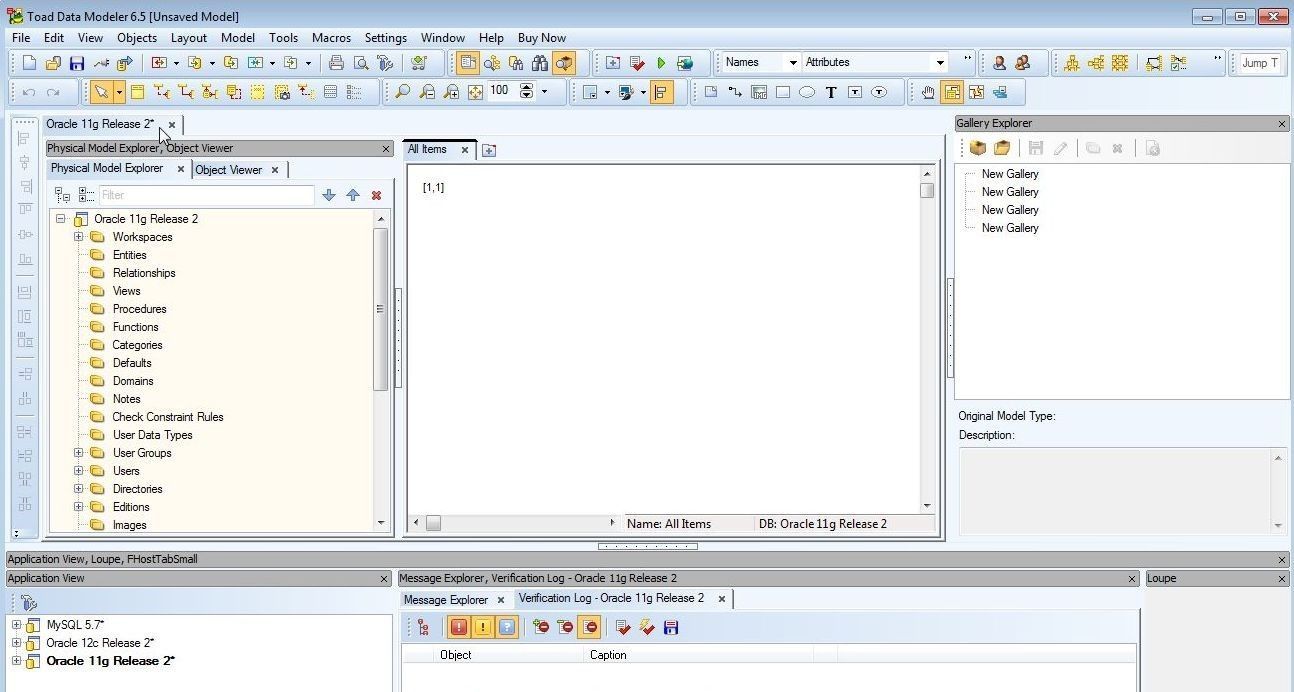Select the ellipse shape tool
The width and height of the screenshot is (1294, 692).
[x=807, y=92]
